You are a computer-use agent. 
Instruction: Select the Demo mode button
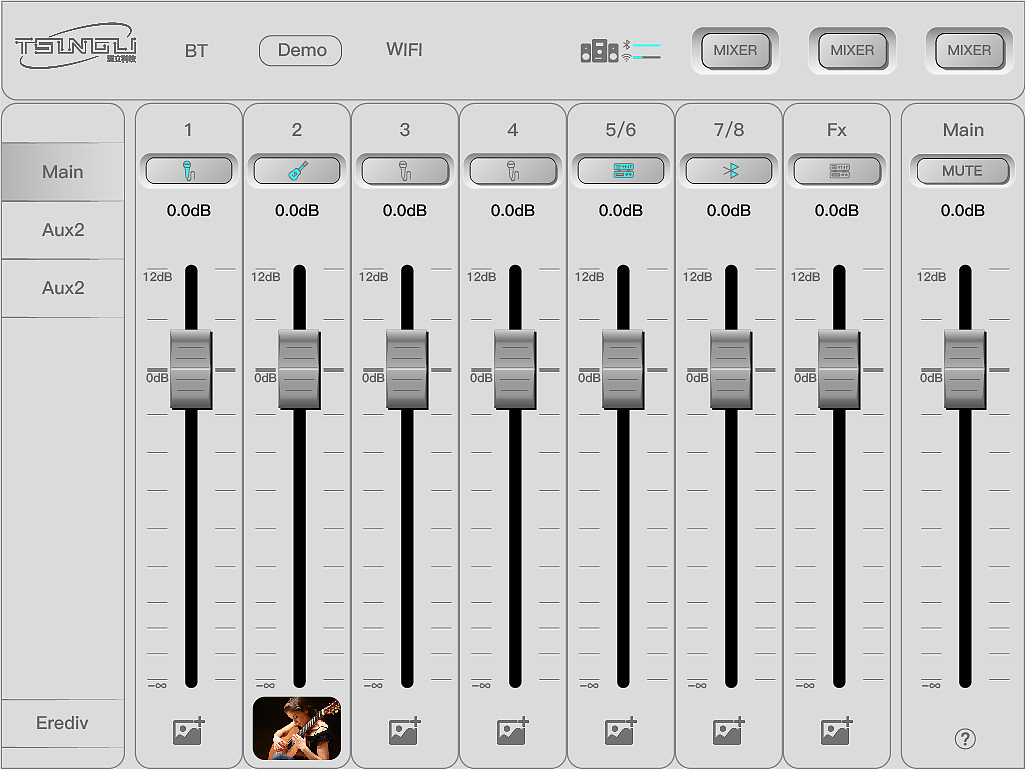[x=301, y=50]
